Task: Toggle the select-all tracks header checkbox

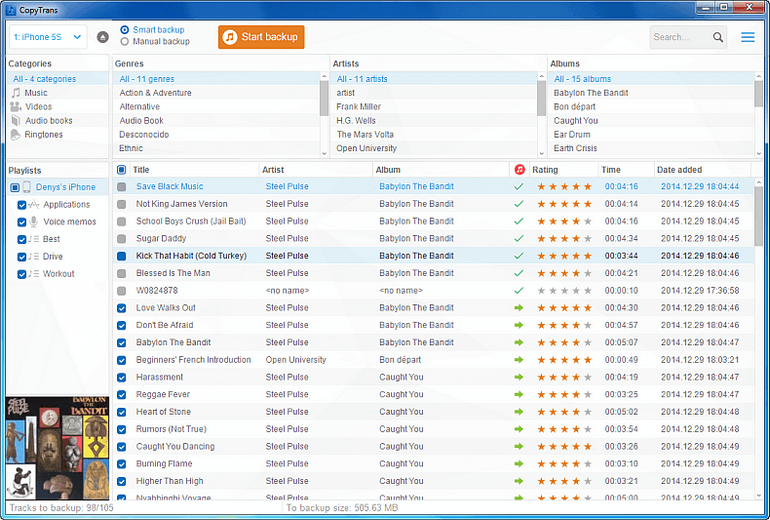Action: pos(121,170)
